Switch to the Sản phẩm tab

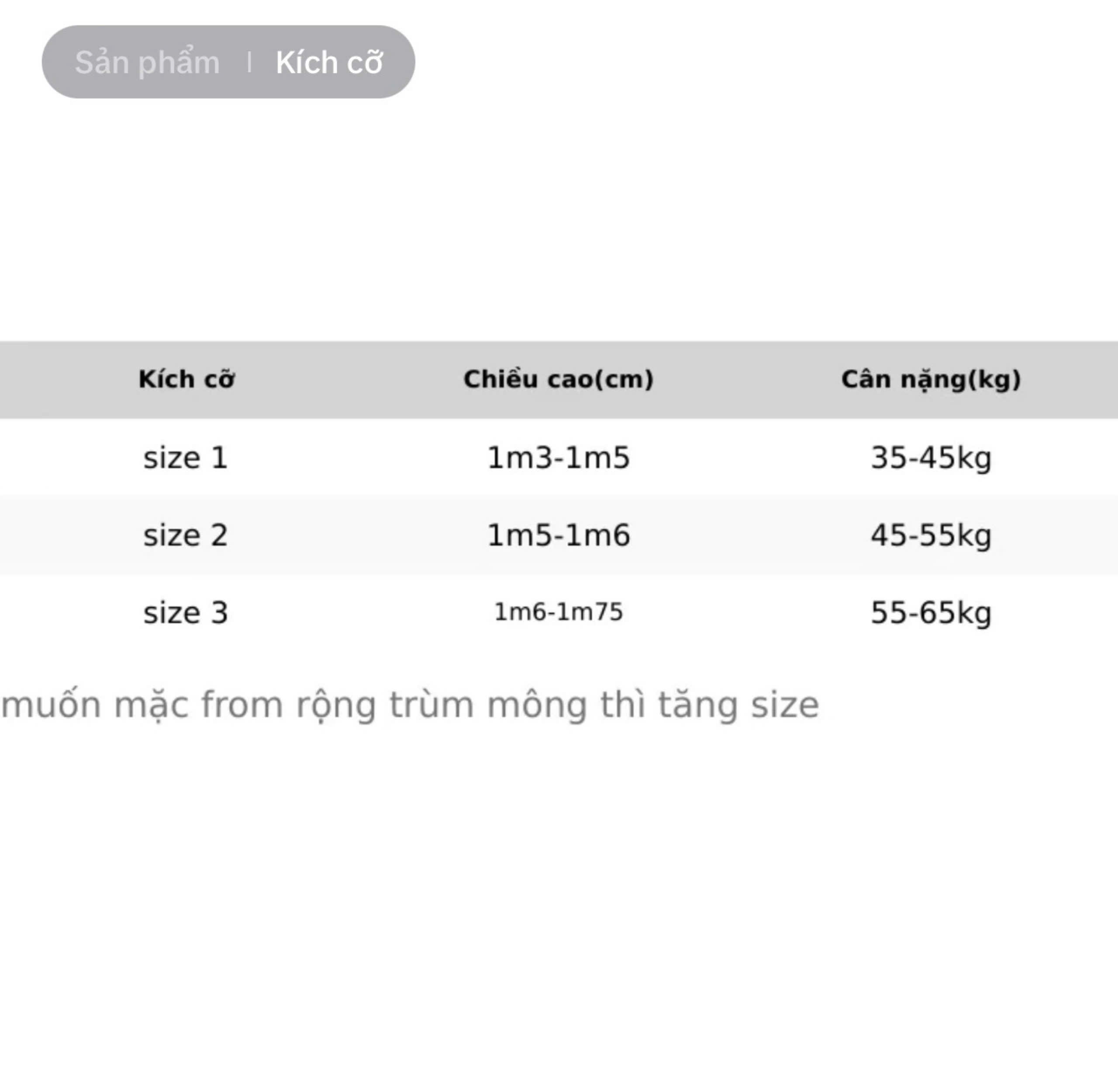[147, 63]
